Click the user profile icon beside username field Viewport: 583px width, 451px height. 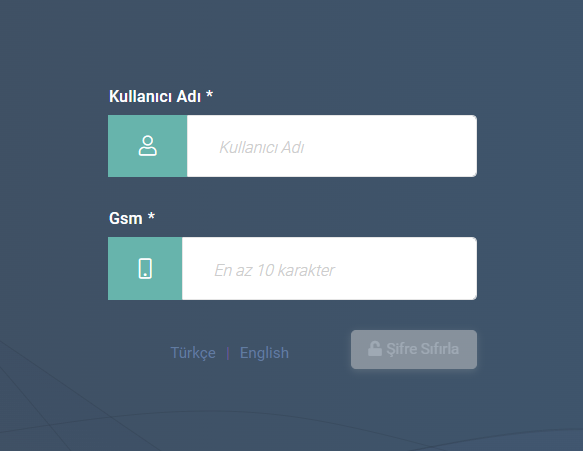coord(148,146)
